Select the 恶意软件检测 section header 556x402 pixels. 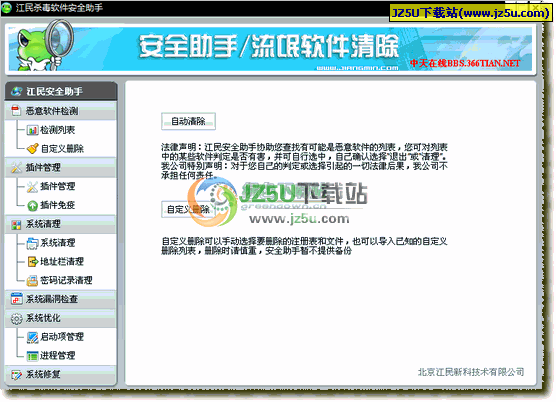(x=61, y=111)
